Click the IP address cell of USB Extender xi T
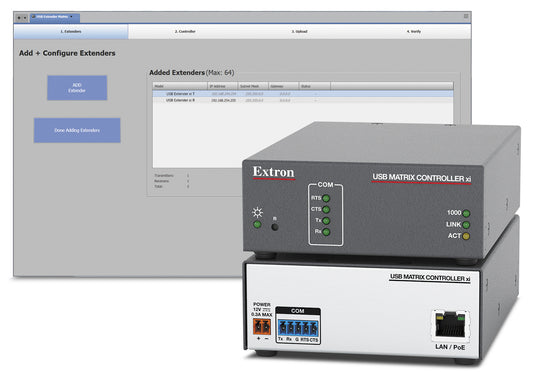The width and height of the screenshot is (533, 377). [223, 94]
